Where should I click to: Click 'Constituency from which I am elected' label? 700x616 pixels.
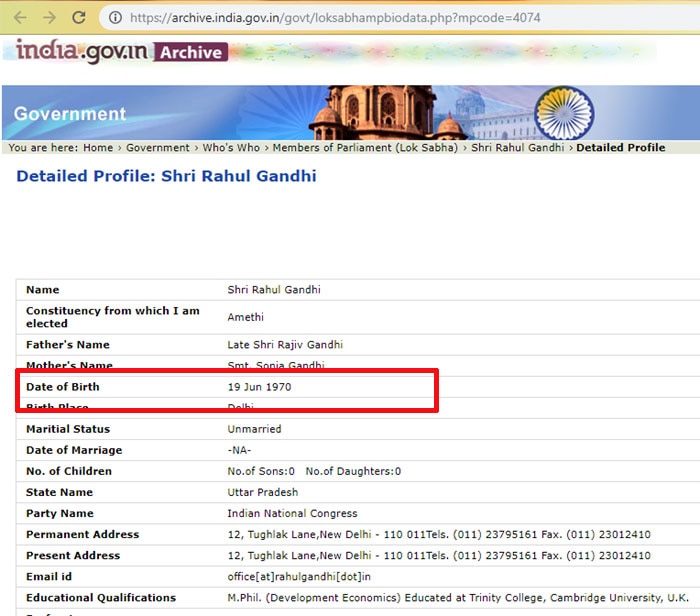pyautogui.click(x=113, y=317)
